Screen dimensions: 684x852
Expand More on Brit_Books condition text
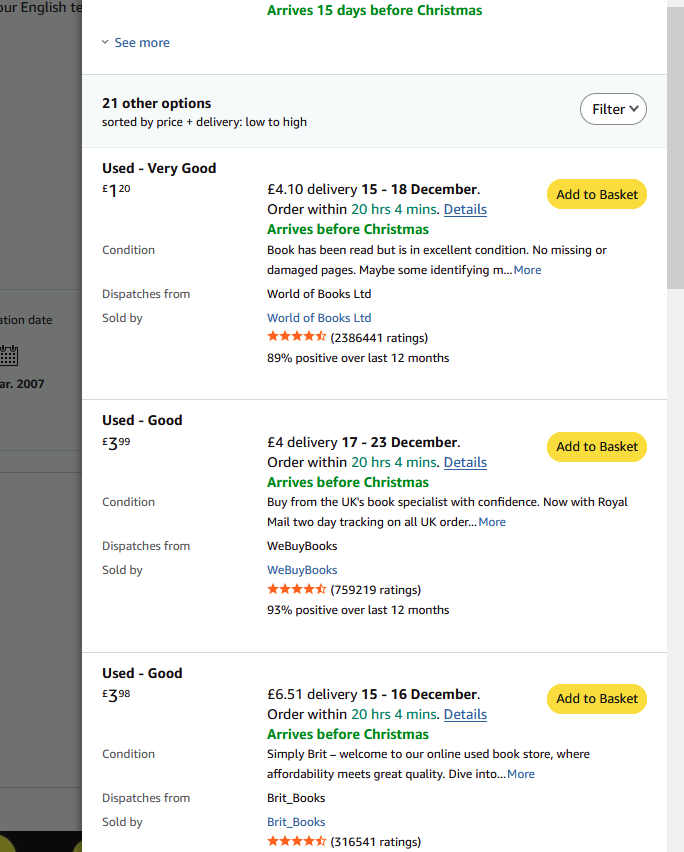tap(520, 774)
